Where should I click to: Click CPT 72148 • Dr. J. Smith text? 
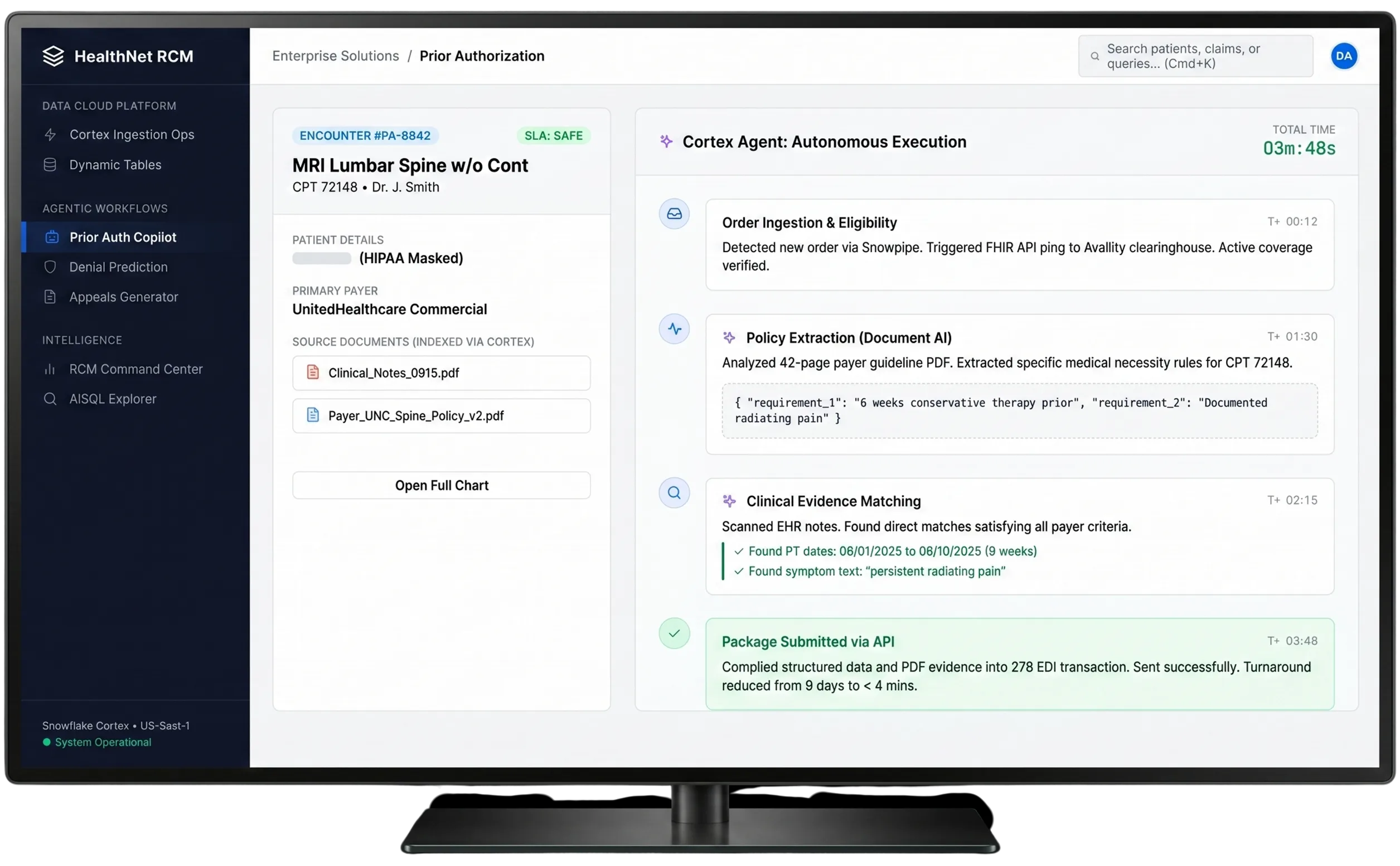pos(365,187)
